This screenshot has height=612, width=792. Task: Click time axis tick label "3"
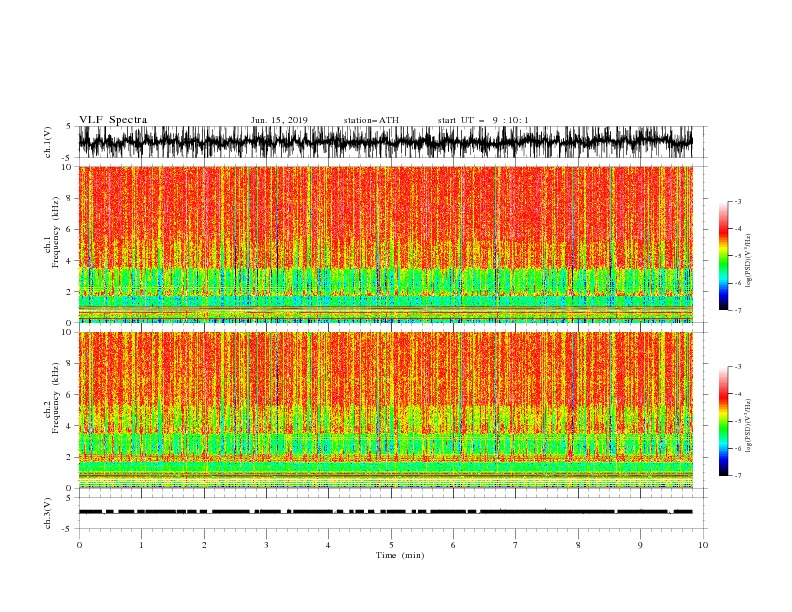(x=266, y=545)
